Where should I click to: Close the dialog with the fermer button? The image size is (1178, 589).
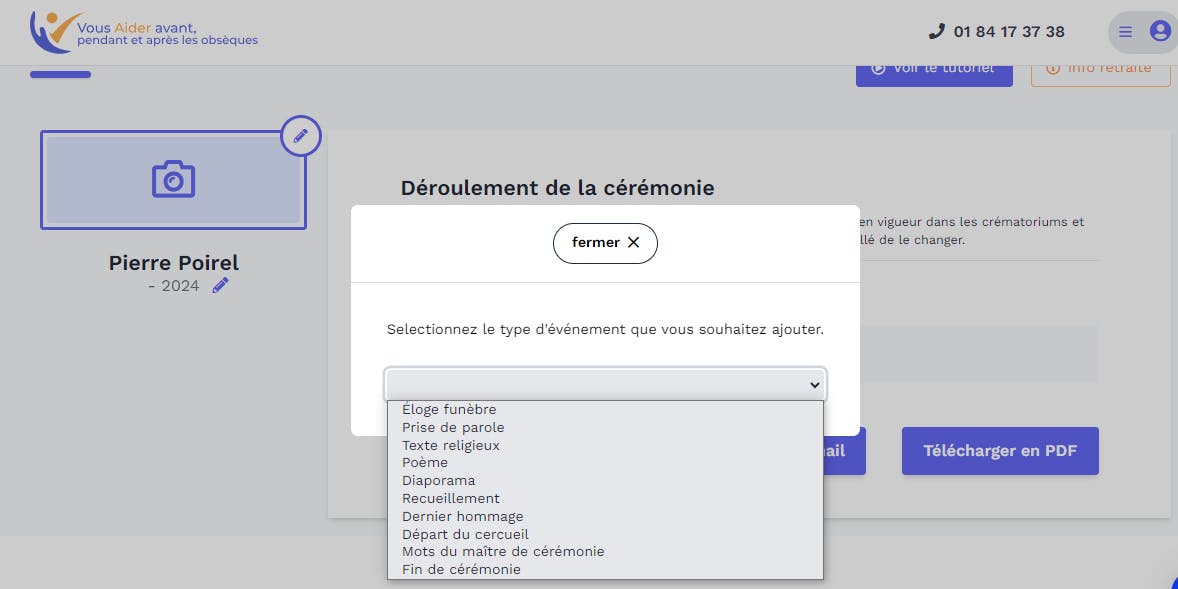tap(606, 243)
